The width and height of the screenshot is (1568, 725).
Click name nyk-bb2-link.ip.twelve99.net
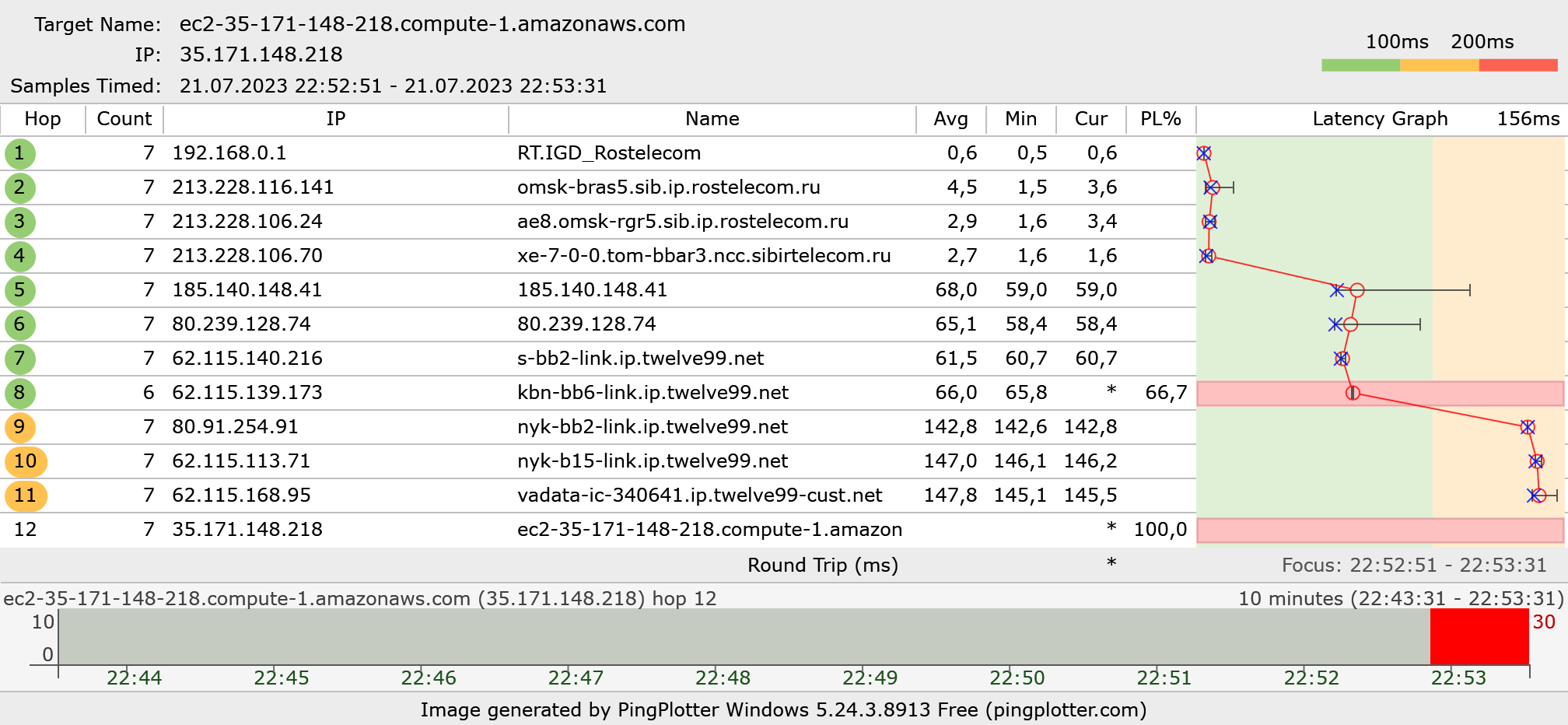(653, 427)
